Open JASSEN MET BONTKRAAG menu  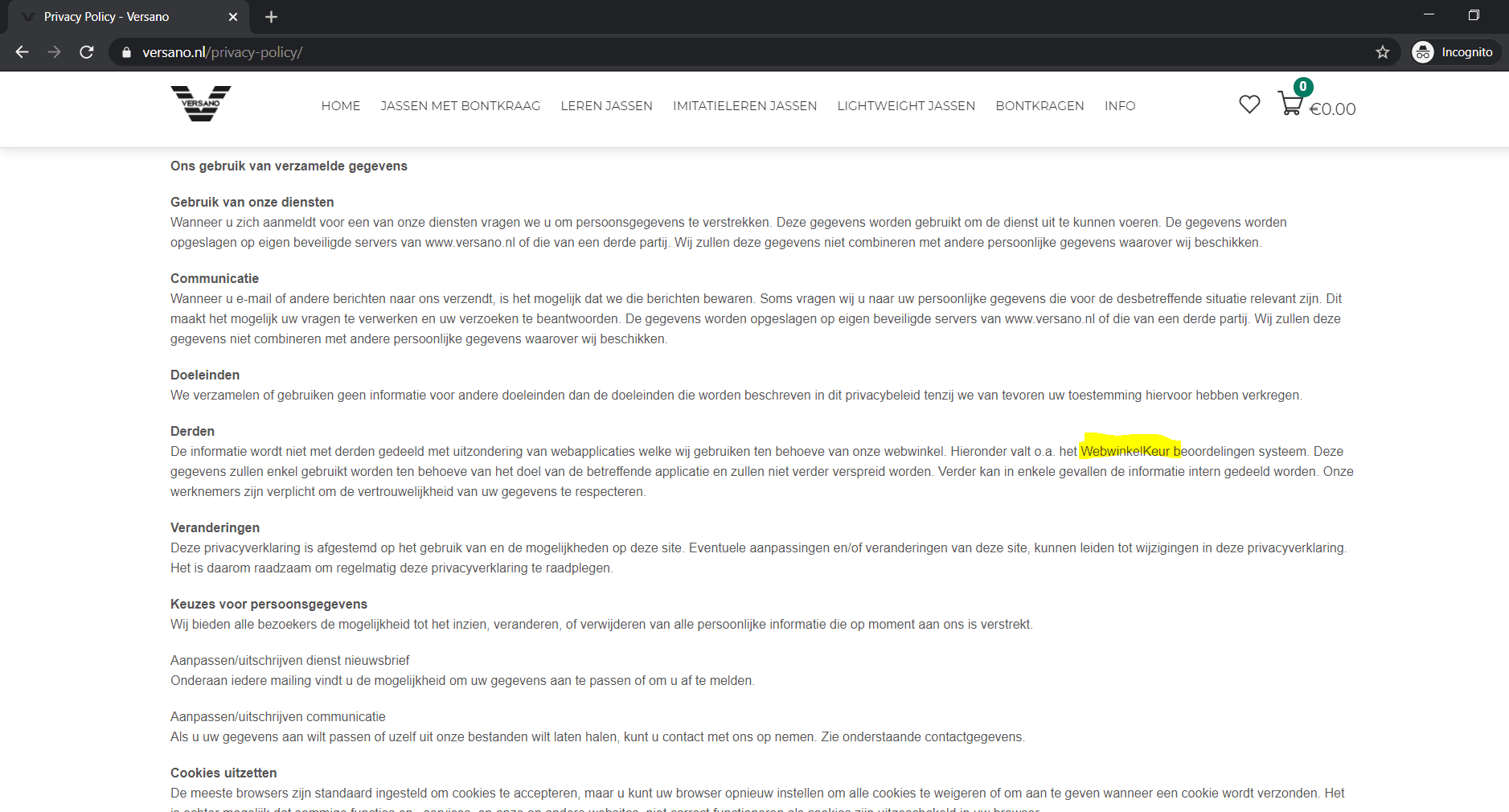click(x=460, y=106)
